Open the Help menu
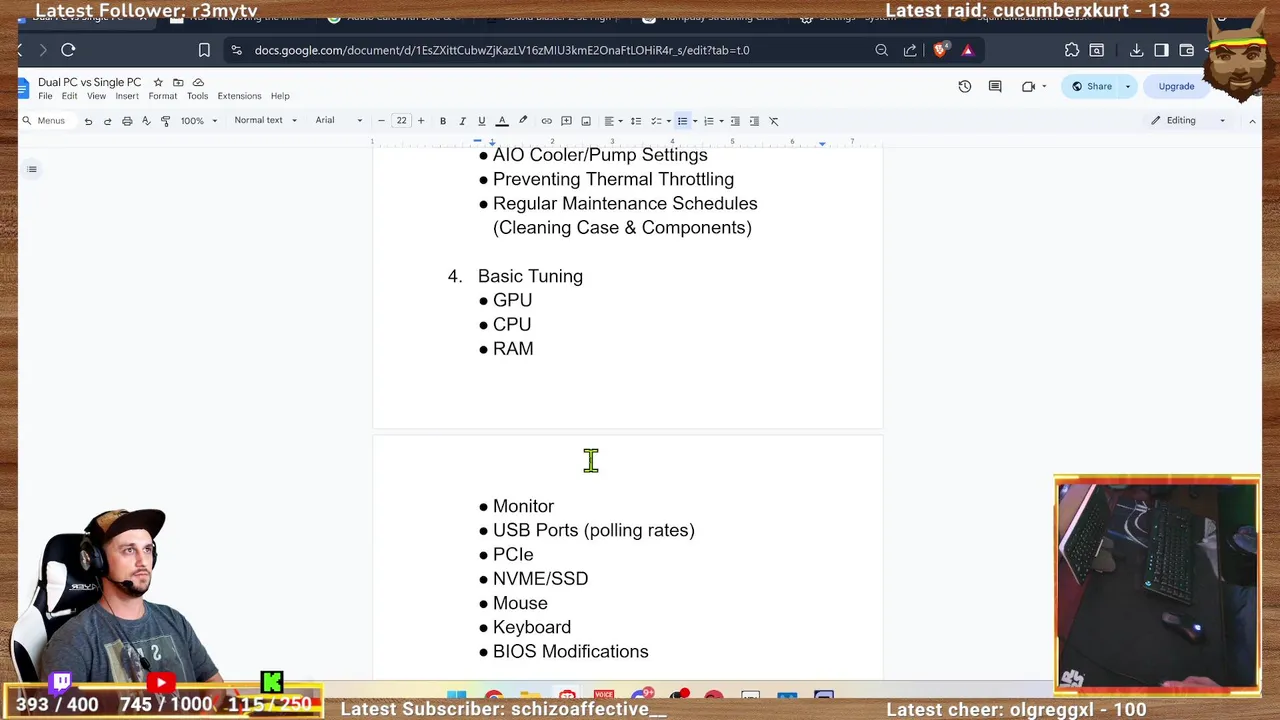Image resolution: width=1280 pixels, height=720 pixels. (280, 96)
